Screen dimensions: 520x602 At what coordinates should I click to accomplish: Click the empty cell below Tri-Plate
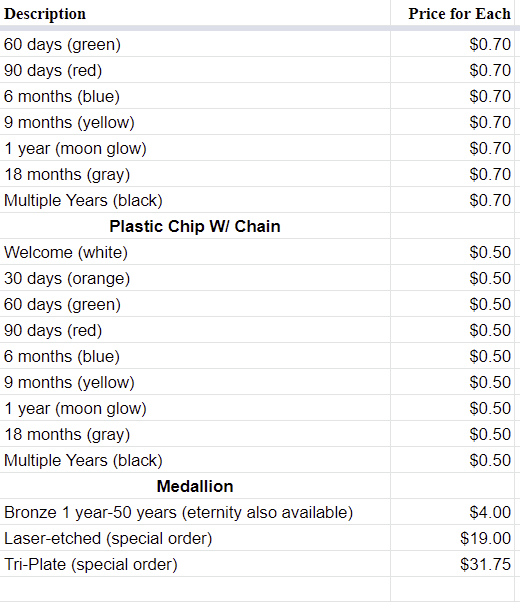pyautogui.click(x=195, y=589)
